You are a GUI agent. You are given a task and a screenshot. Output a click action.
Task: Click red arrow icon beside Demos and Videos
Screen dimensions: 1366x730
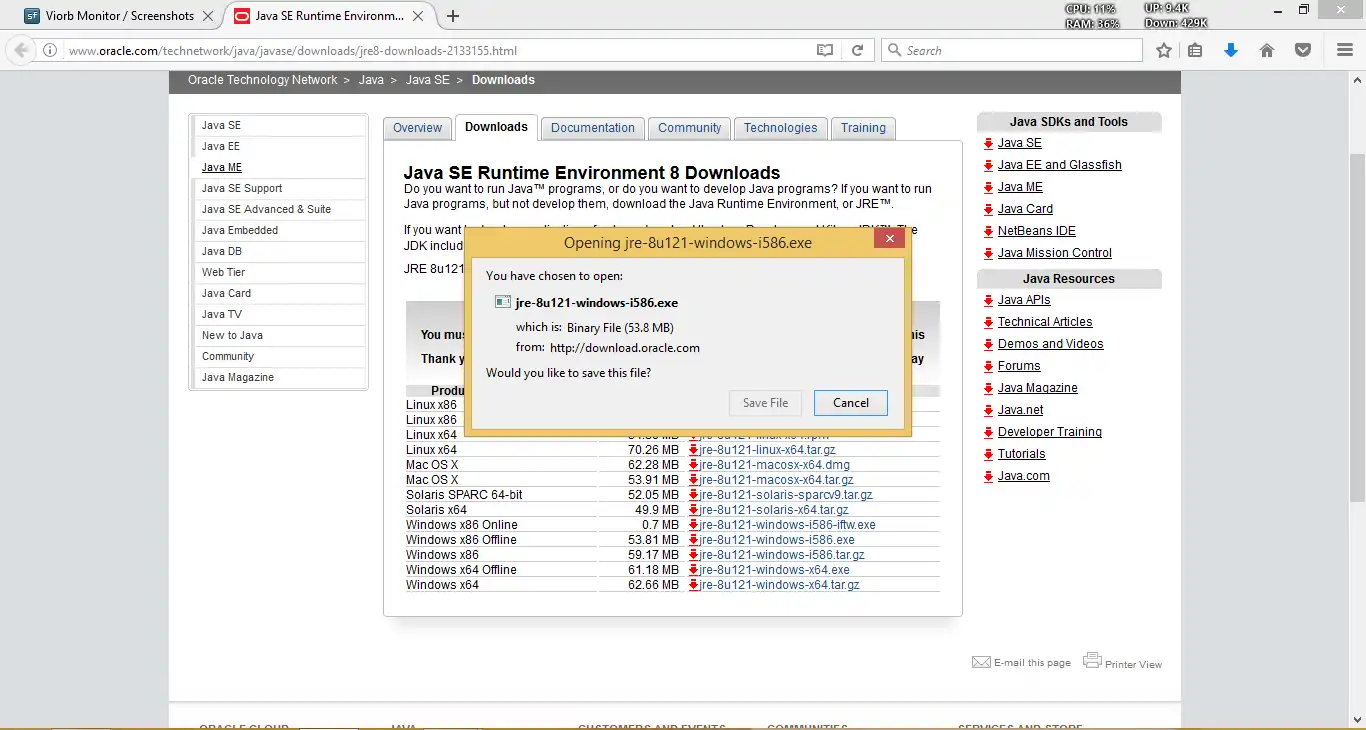pyautogui.click(x=988, y=345)
